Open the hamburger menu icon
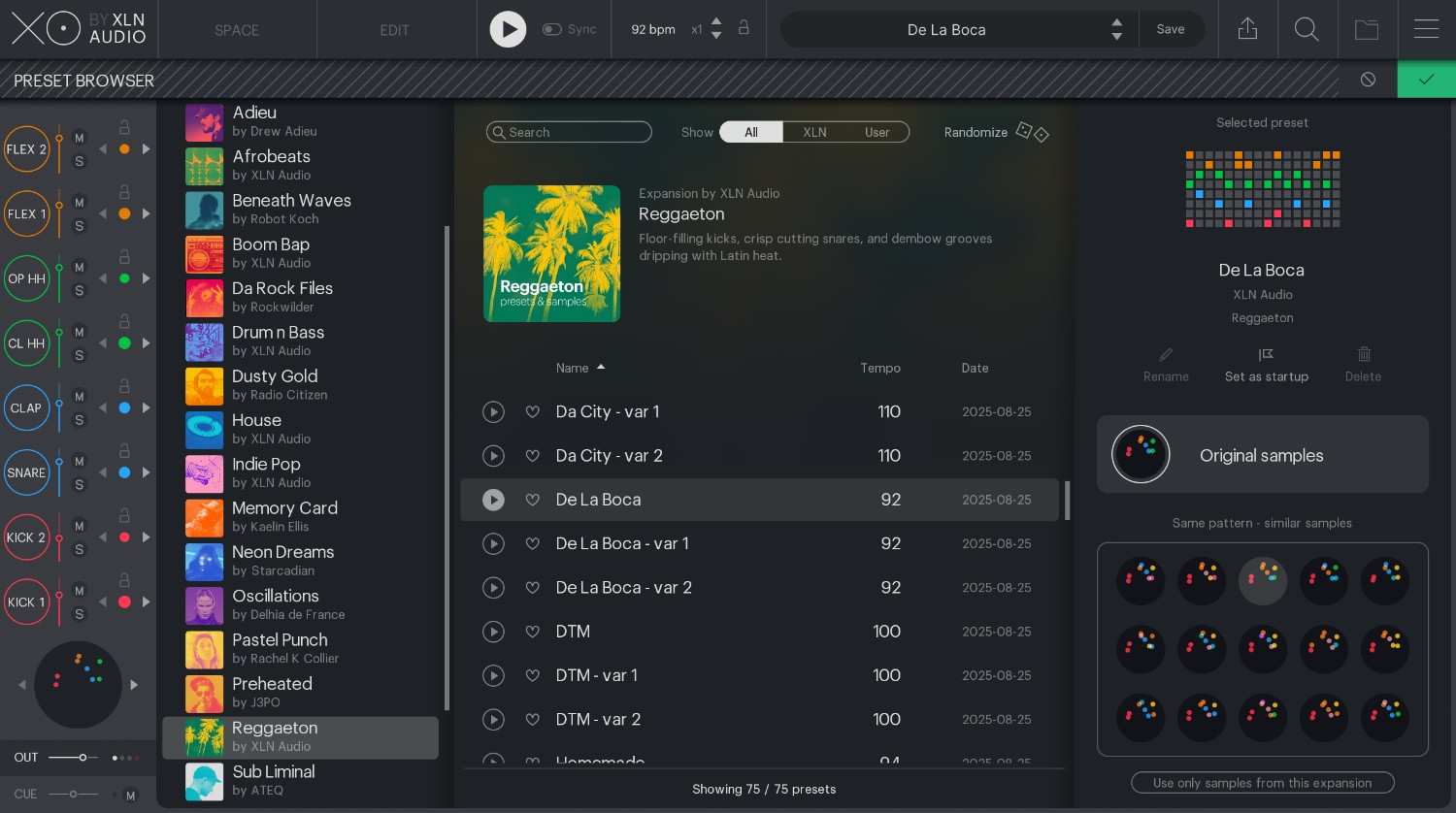Screen dimensions: 1456x813 tap(1426, 29)
